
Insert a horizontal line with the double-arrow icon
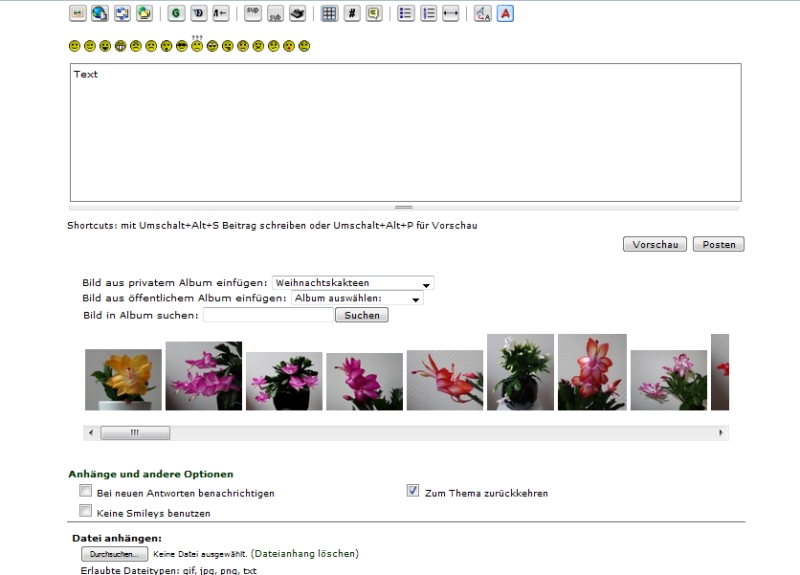[450, 14]
